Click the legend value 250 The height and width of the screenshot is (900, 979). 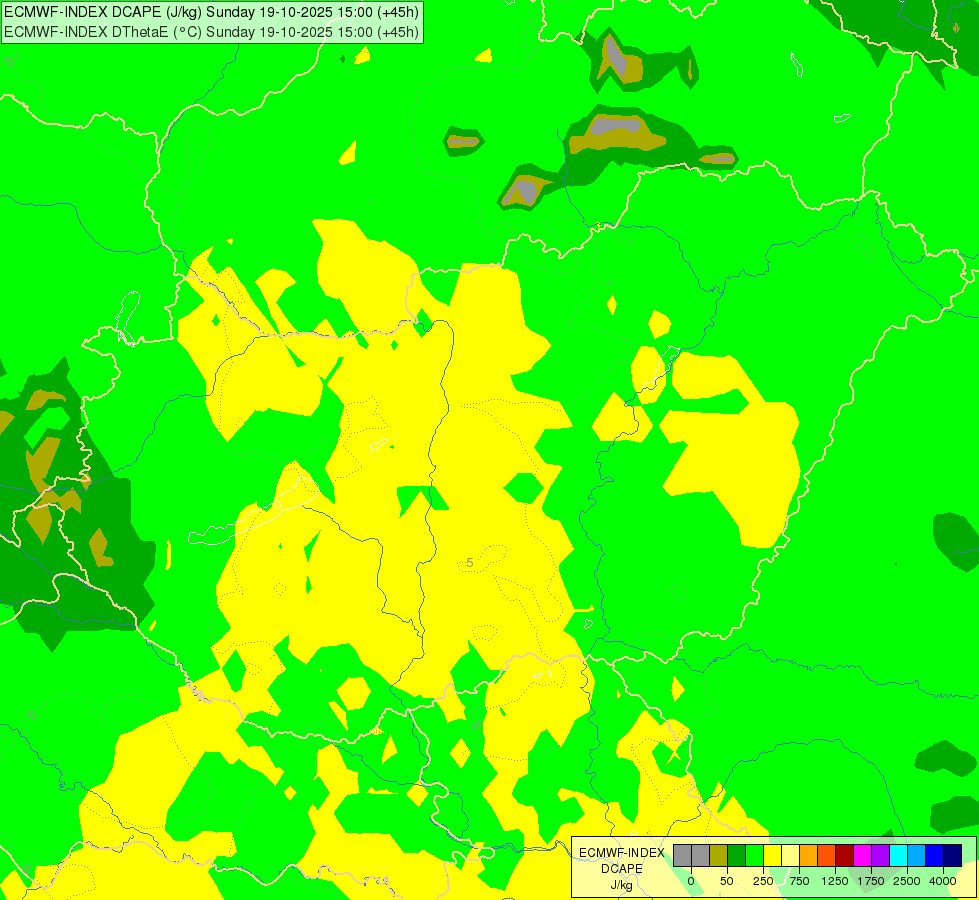763,881
